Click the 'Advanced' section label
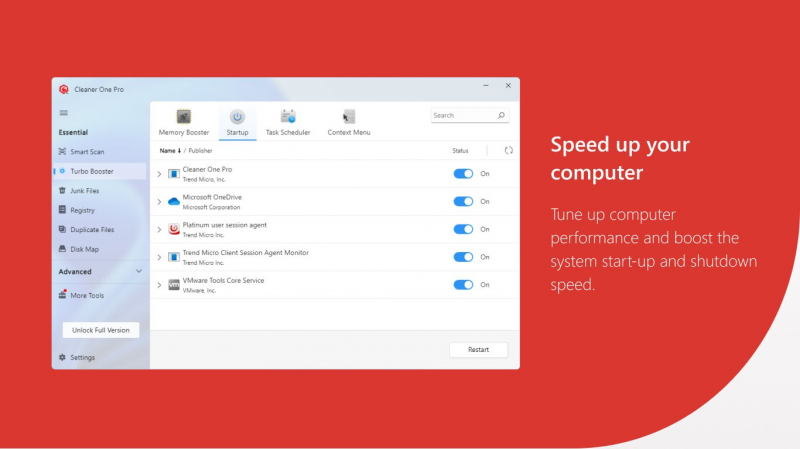This screenshot has width=800, height=449. pos(75,271)
